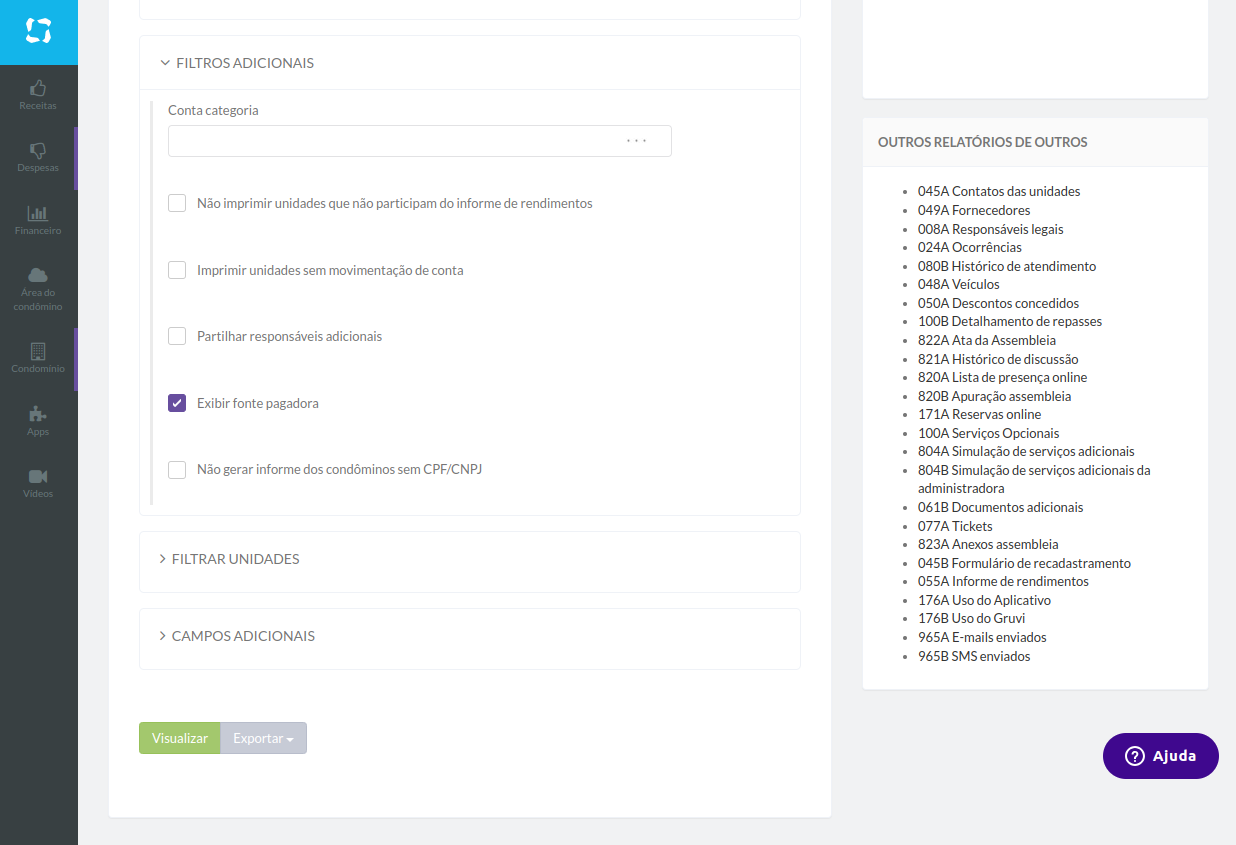Click the app logo icon at top of sidebar

(38, 31)
